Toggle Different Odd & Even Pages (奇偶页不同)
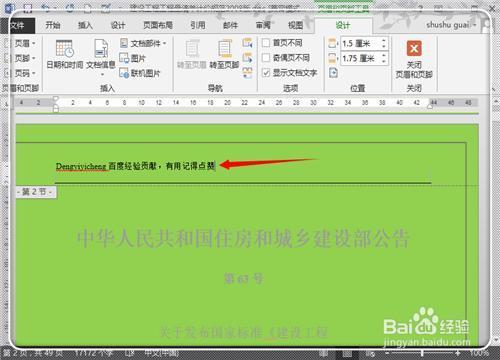Screen dimensions: 500x360 (x=266, y=58)
